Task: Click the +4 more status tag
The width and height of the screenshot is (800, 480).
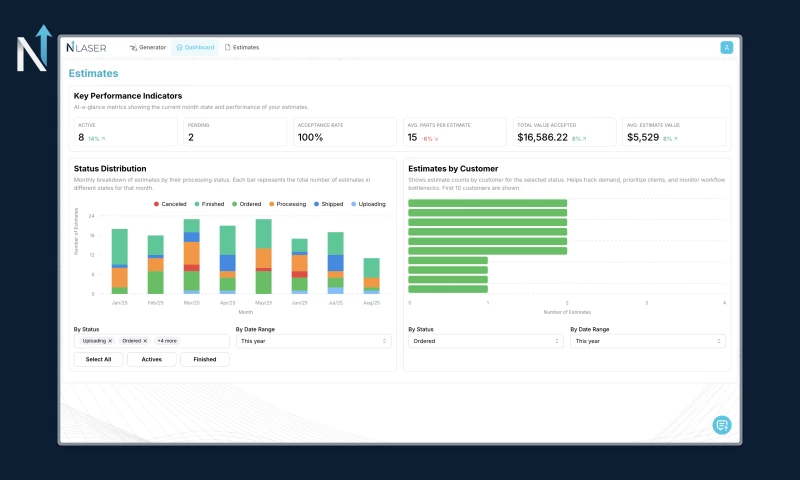Action: click(x=167, y=341)
